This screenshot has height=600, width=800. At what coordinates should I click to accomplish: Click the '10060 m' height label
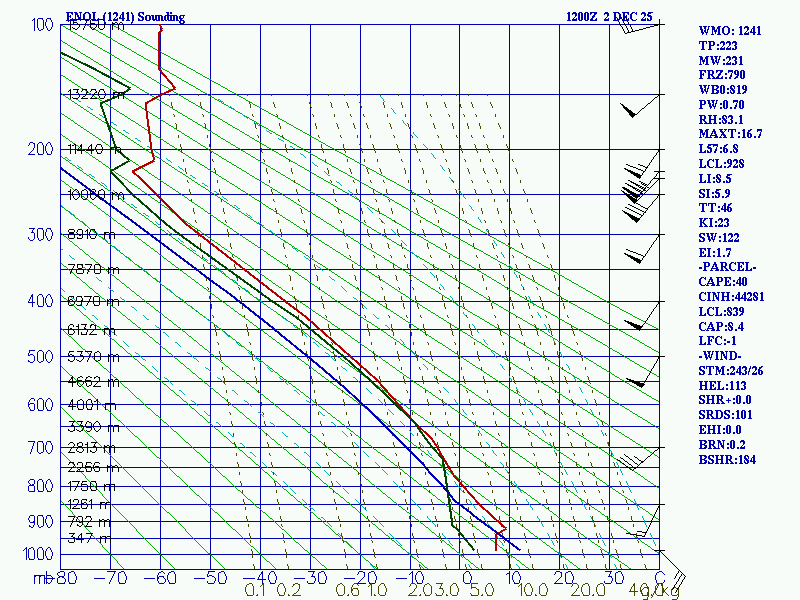[x=96, y=194]
